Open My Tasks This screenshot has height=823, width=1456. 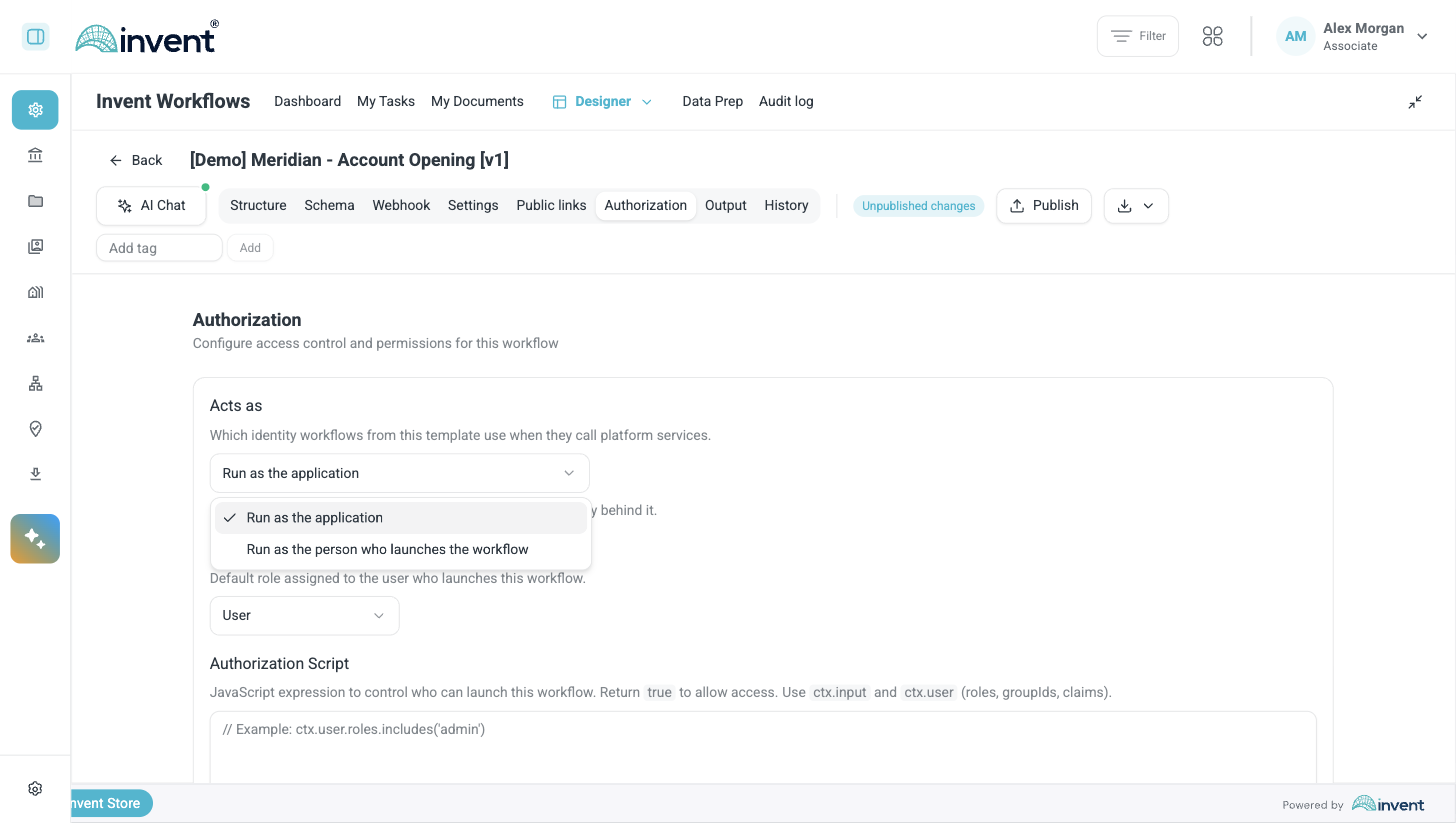point(386,101)
